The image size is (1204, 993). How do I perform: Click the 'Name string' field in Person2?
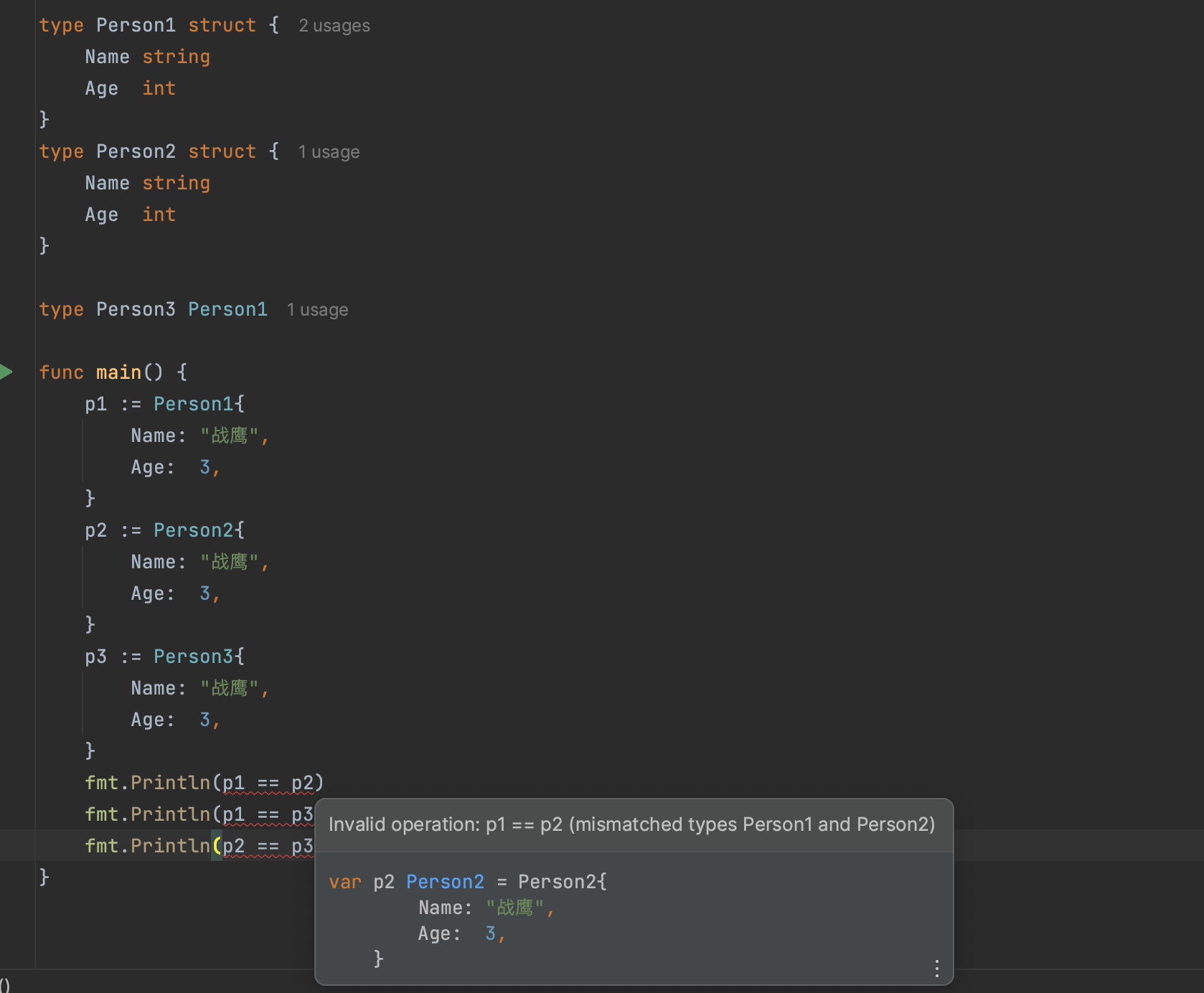(148, 183)
